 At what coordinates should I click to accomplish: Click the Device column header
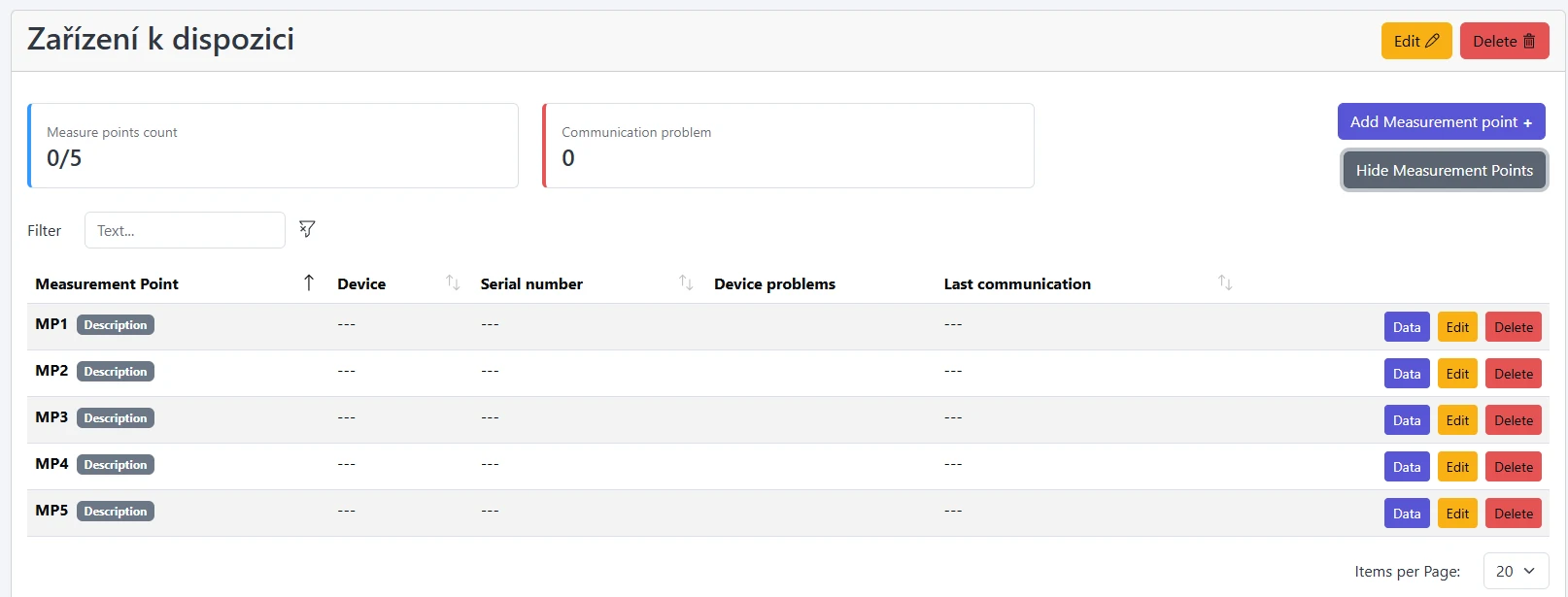361,283
